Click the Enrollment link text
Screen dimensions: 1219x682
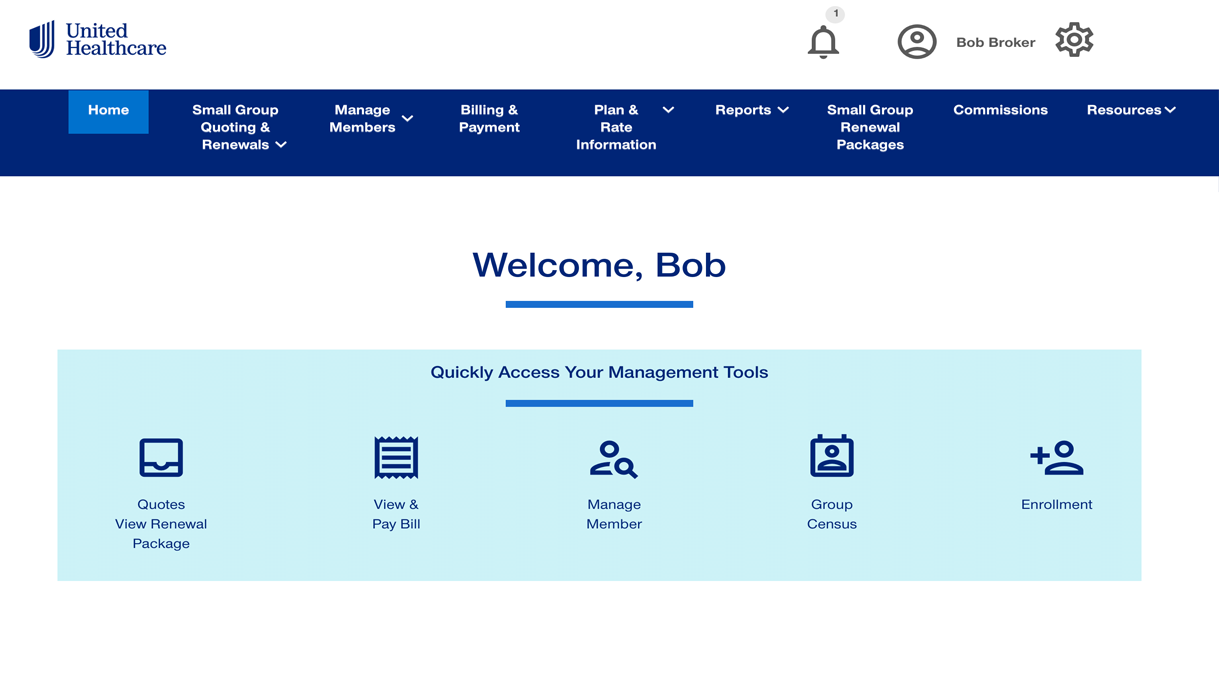tap(1056, 504)
